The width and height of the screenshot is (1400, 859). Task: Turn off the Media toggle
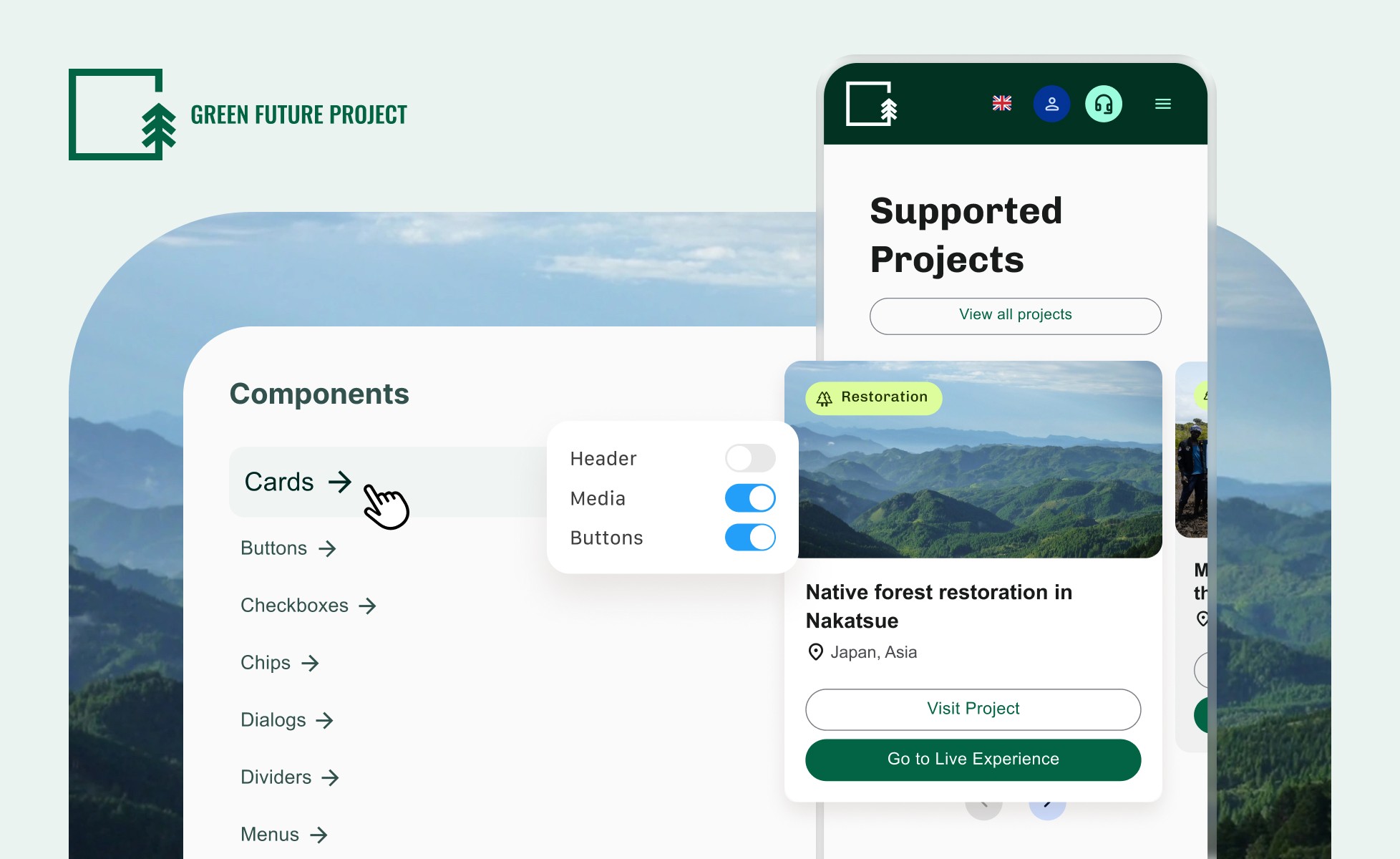(x=750, y=498)
